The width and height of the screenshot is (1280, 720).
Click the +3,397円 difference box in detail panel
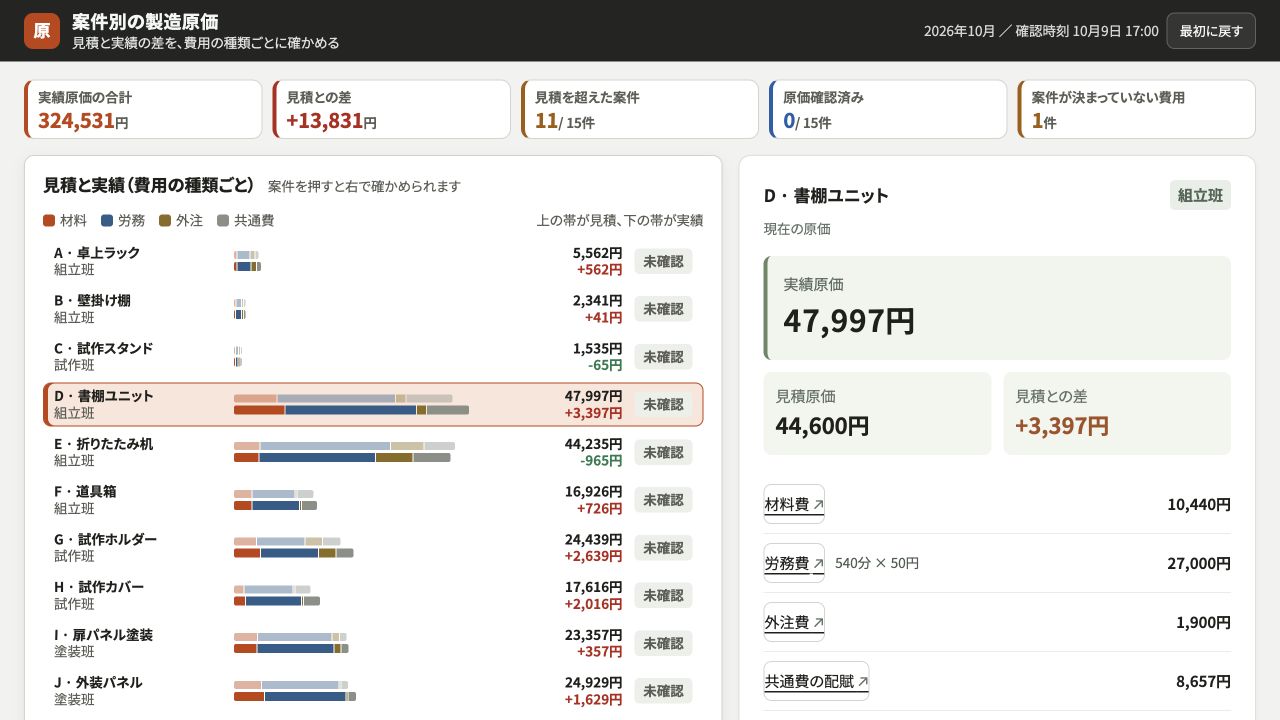(1117, 414)
